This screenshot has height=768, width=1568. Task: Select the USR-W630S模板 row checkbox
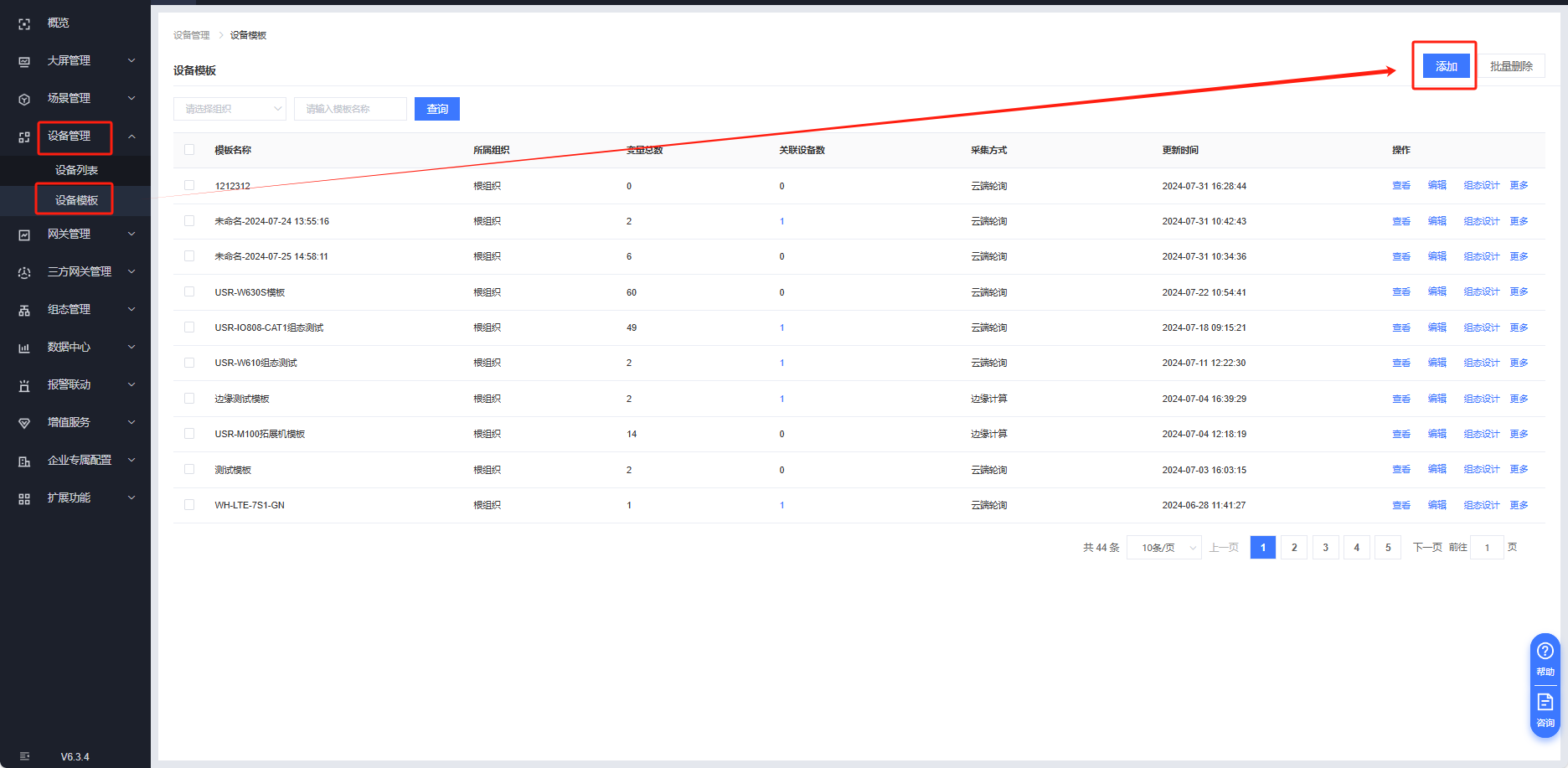tap(189, 292)
